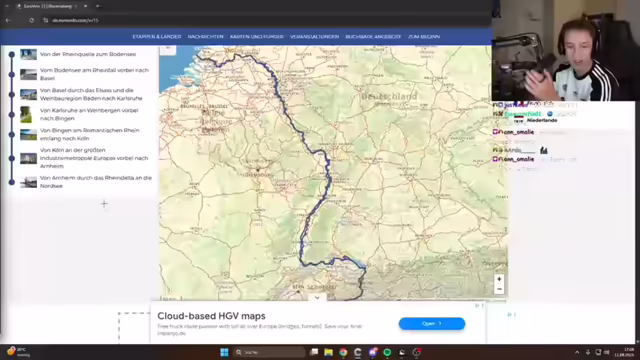
Task: Select the Von Karlsruhe nach Bingen stage thumbnail
Action: (27, 114)
